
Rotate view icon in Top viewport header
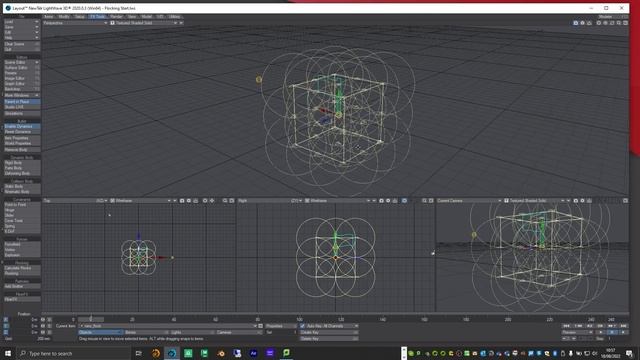[x=189, y=200]
